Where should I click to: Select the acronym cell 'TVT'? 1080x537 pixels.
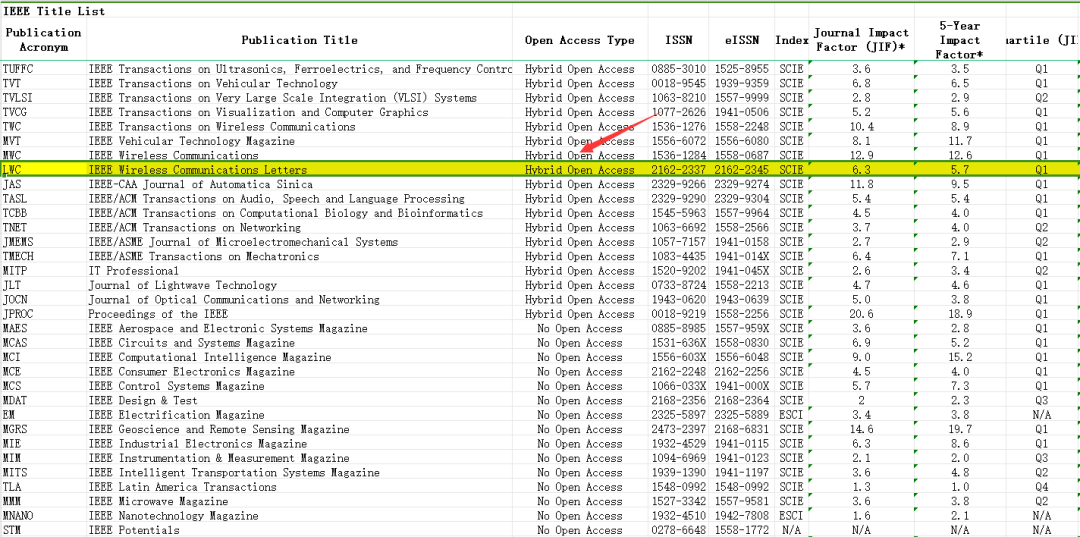(x=43, y=83)
